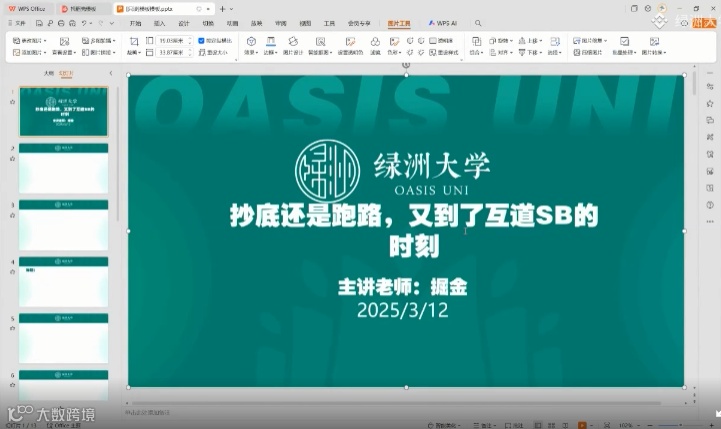Click fit-to-window icon in status bar
This screenshot has height=429, width=721.
pyautogui.click(x=607, y=425)
